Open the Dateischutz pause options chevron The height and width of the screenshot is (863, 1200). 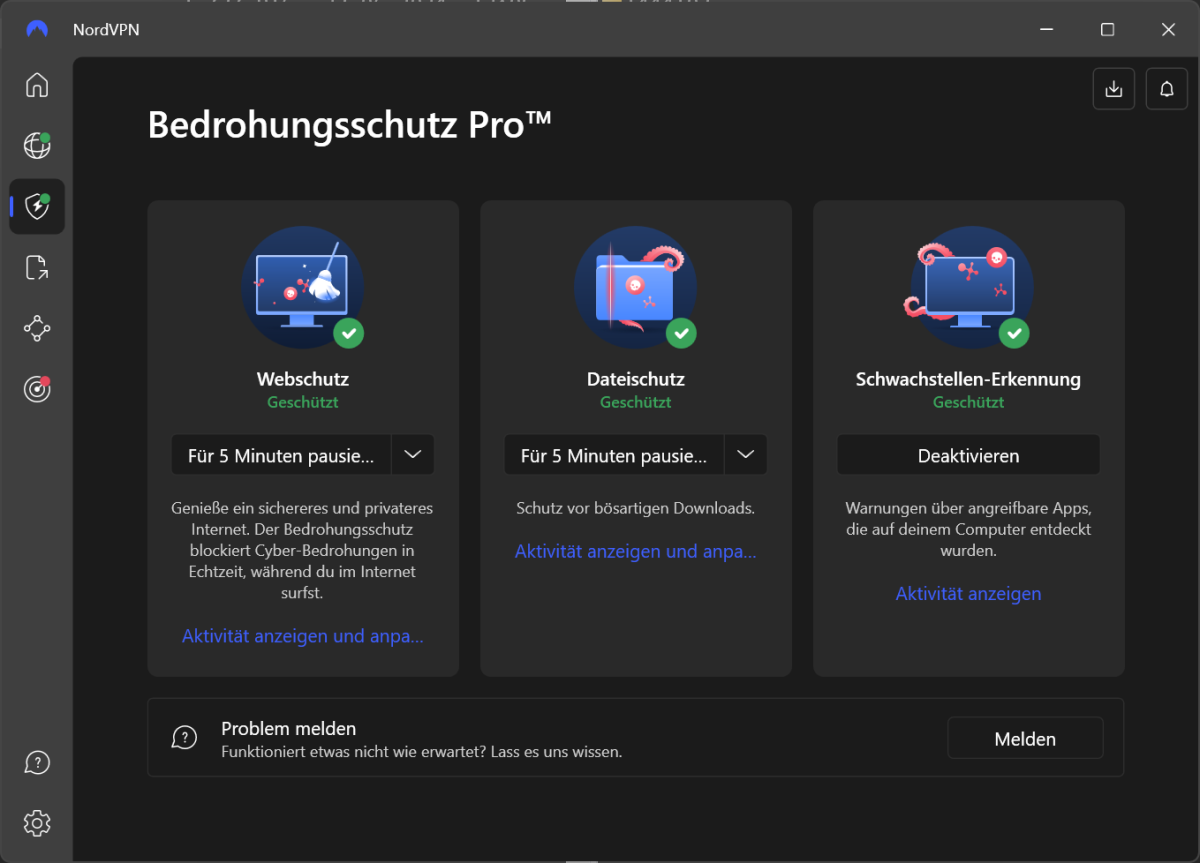tap(745, 454)
